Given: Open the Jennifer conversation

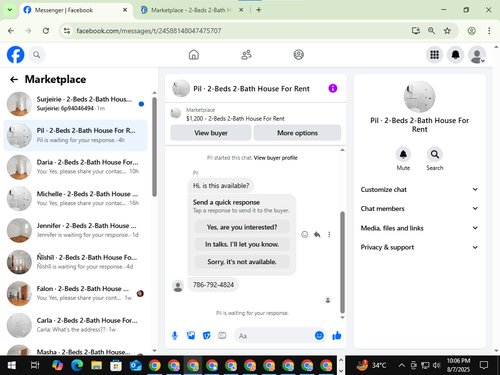Looking at the screenshot, I should [x=75, y=230].
